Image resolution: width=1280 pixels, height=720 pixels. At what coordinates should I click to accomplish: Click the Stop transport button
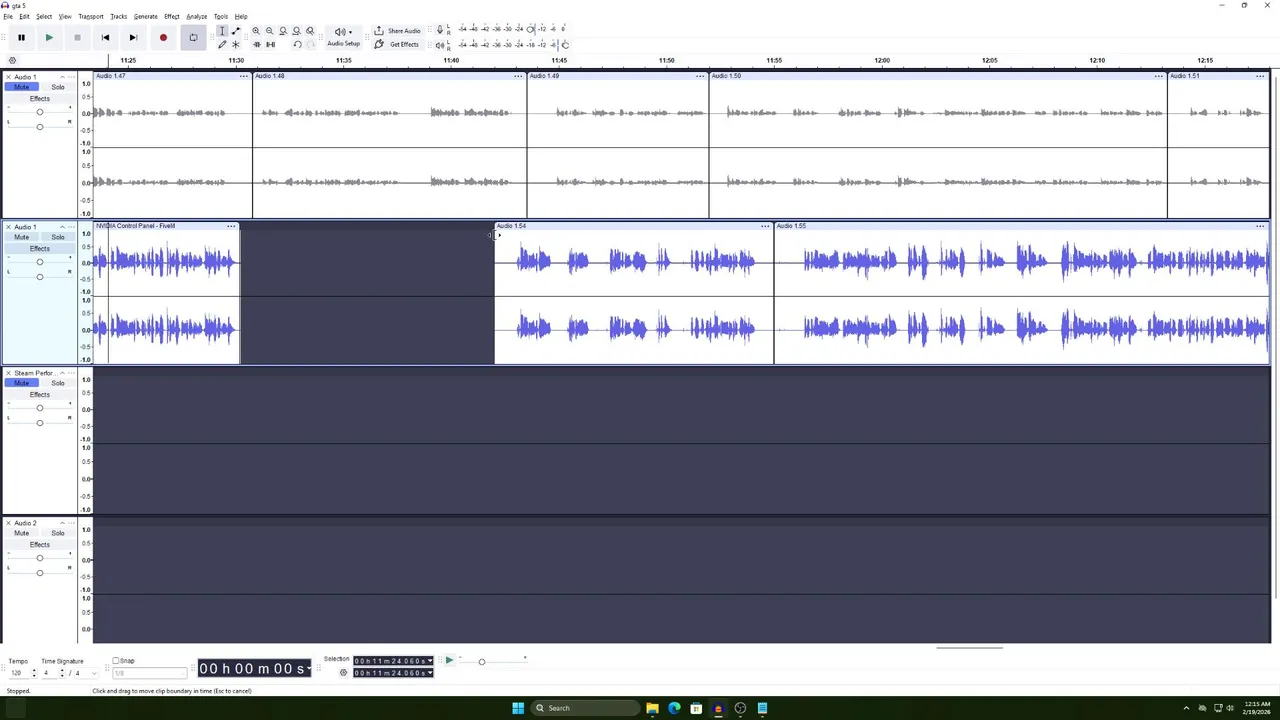pos(77,37)
